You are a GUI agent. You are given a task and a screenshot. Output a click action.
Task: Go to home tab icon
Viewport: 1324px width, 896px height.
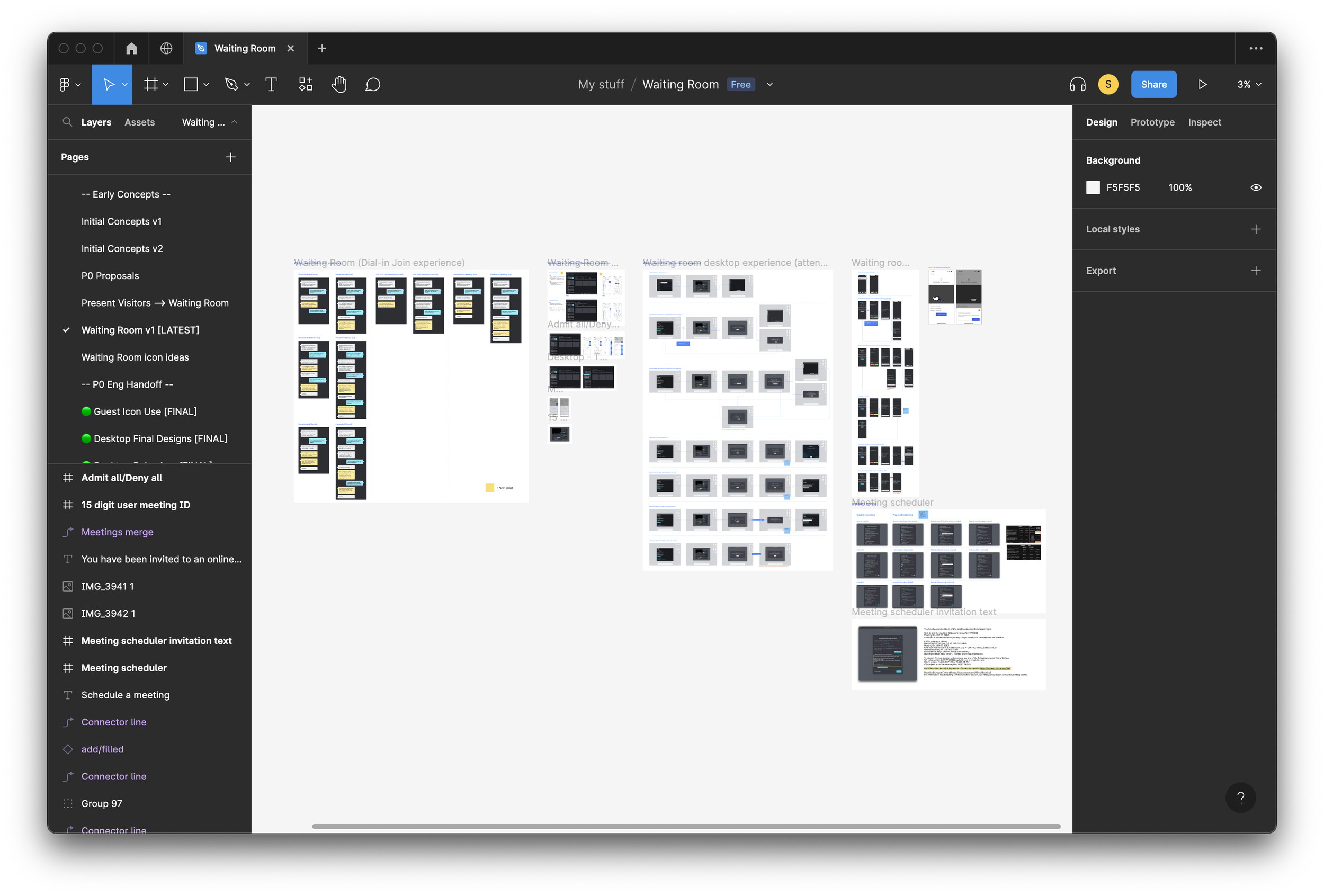(x=131, y=48)
